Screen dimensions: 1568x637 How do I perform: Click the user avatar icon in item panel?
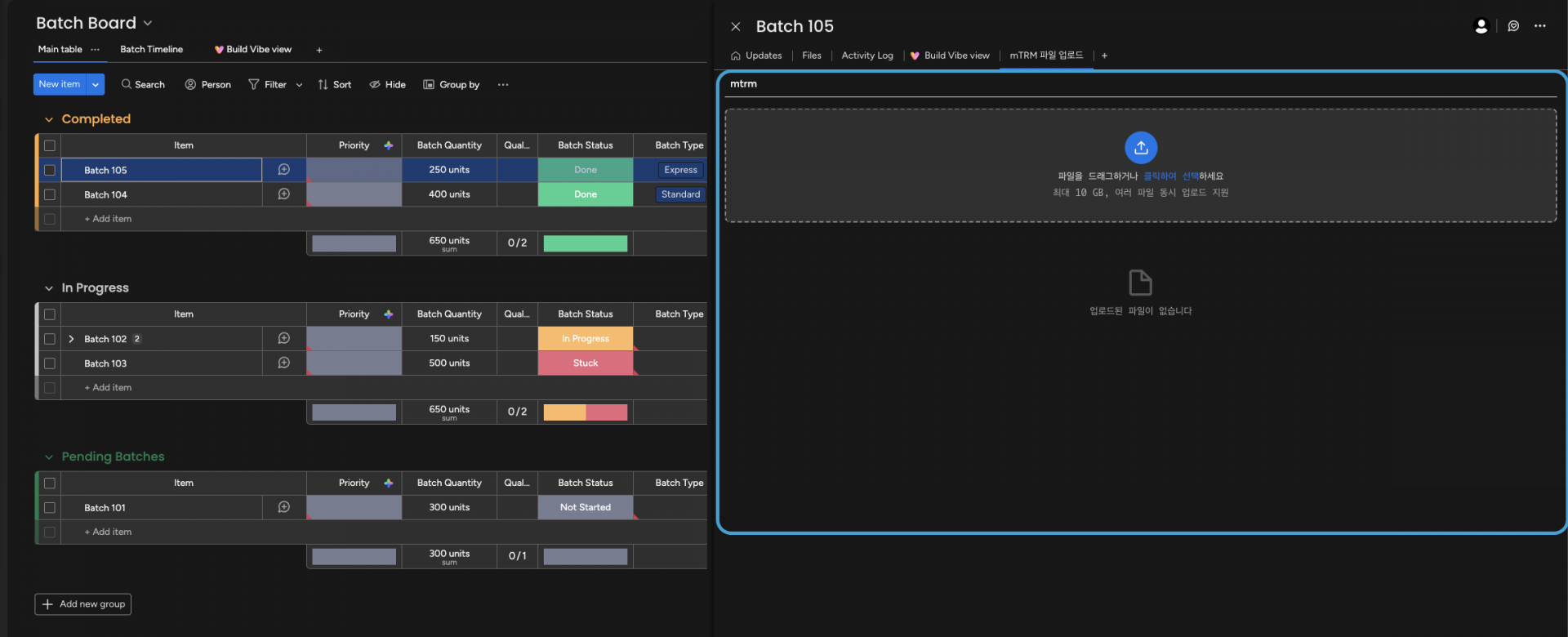click(1481, 26)
